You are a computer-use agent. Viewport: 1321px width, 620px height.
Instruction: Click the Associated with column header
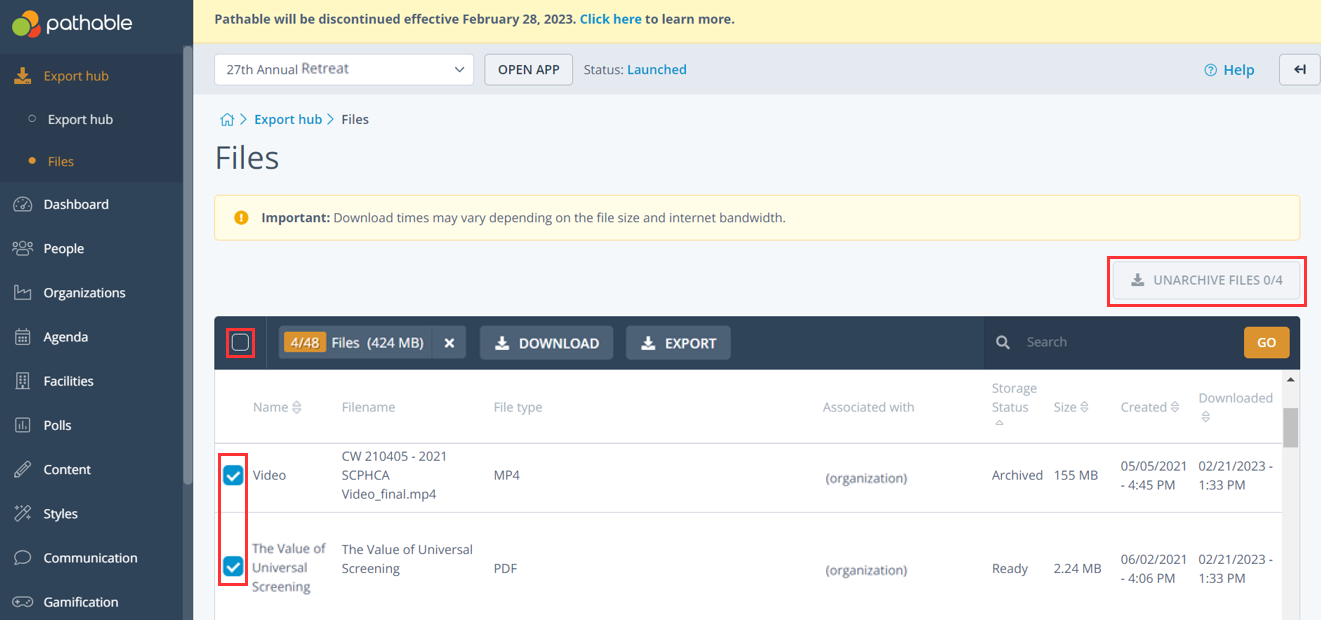coord(868,407)
